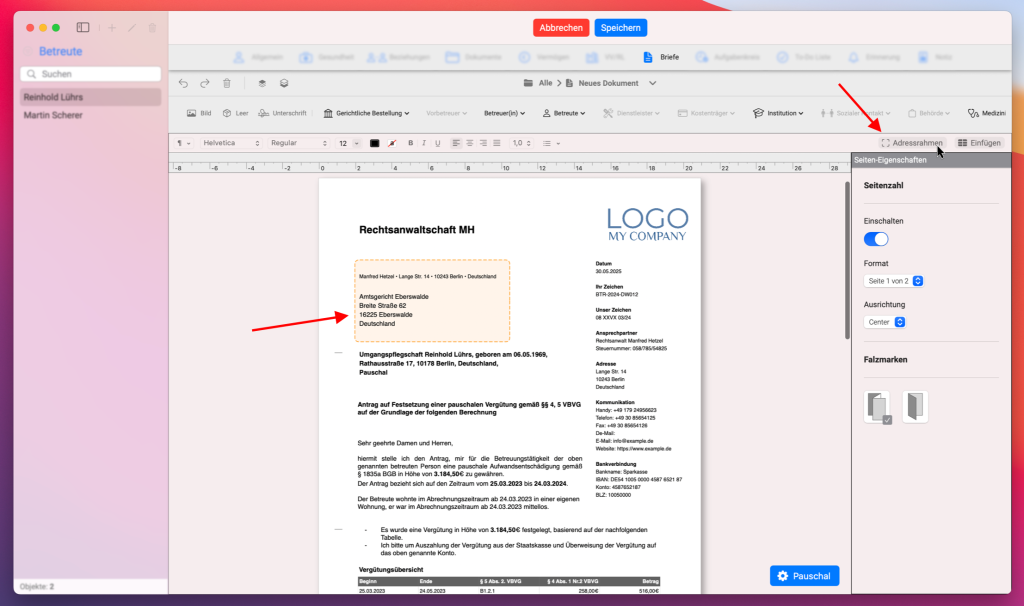Insert empty block with Leer icon

click(x=235, y=113)
